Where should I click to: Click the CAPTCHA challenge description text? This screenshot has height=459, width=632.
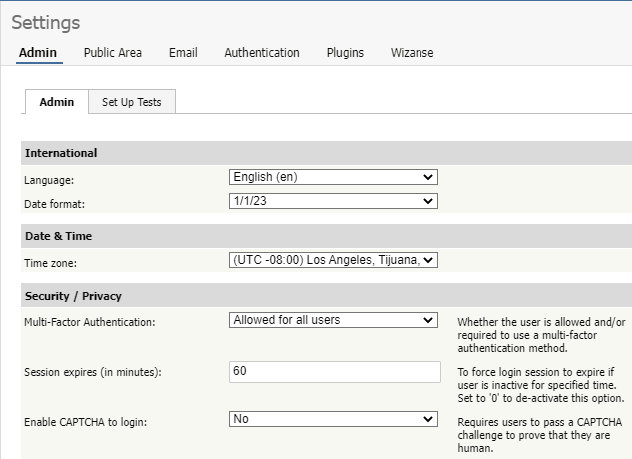point(540,435)
